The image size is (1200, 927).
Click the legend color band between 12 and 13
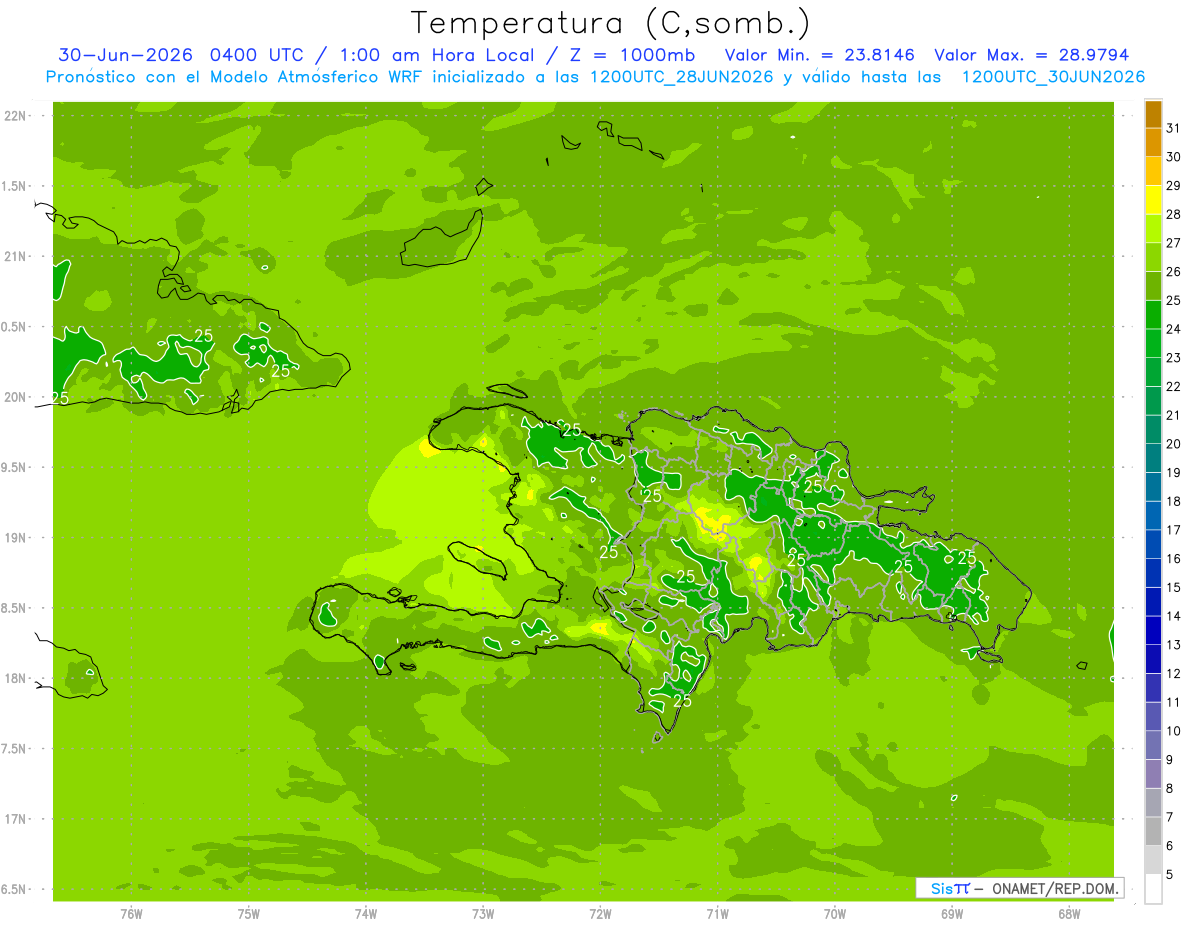click(x=1153, y=659)
